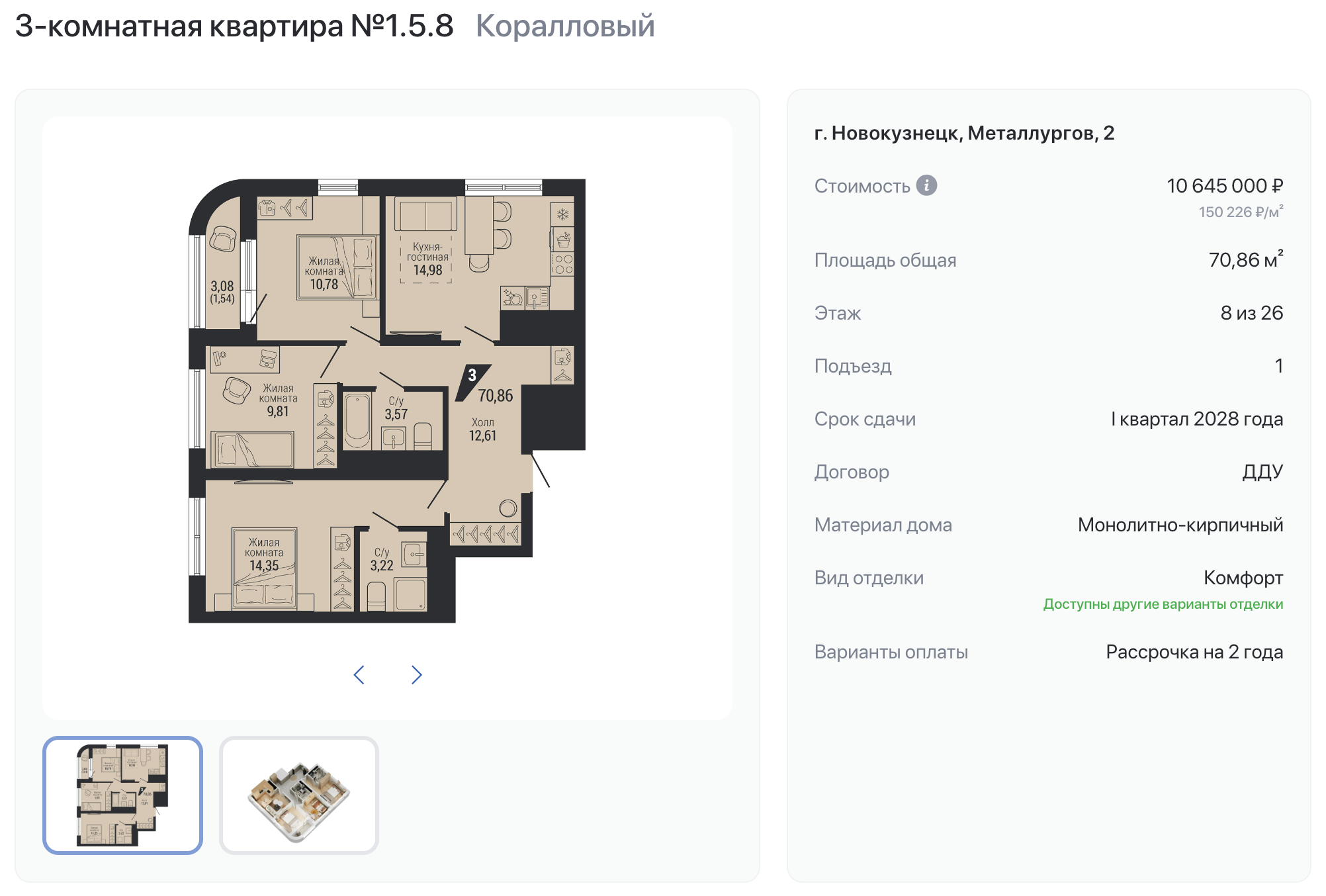Go to next image with right arrow
Image resolution: width=1326 pixels, height=896 pixels.
coord(416,675)
